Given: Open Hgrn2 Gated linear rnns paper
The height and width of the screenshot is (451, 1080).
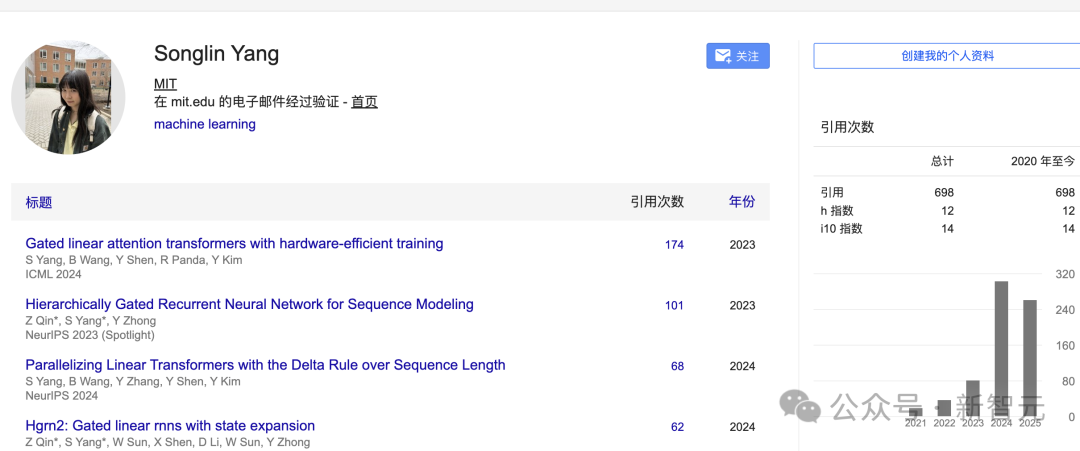Looking at the screenshot, I should pos(170,426).
